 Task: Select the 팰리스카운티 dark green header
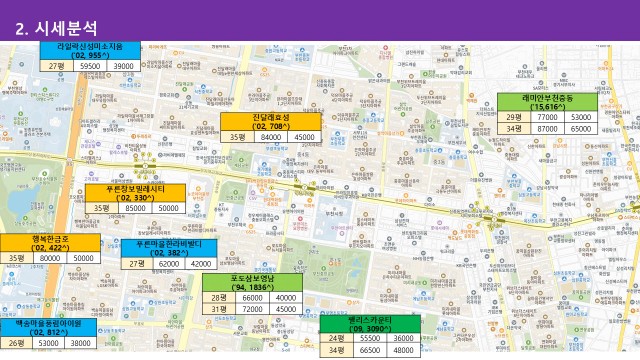(370, 324)
